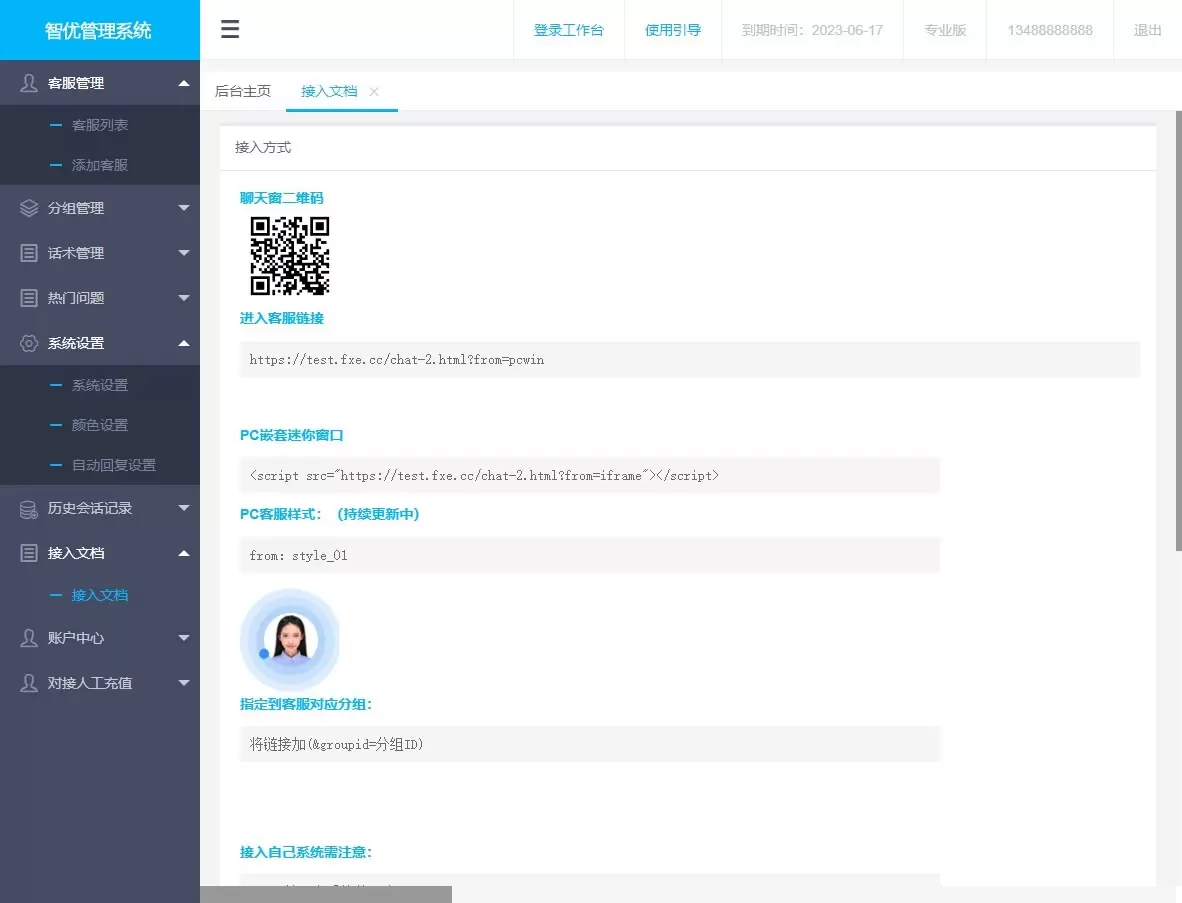The image size is (1182, 903).
Task: Click the 'from: style_01' code box
Action: click(589, 556)
